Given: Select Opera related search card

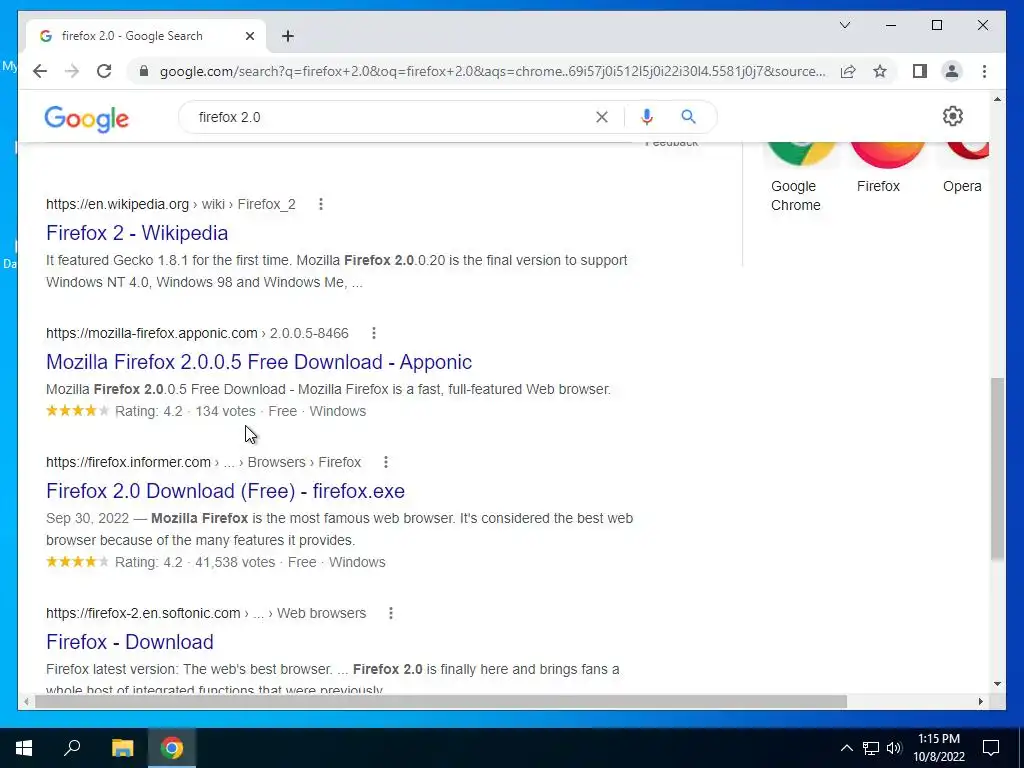Looking at the screenshot, I should click(x=964, y=168).
